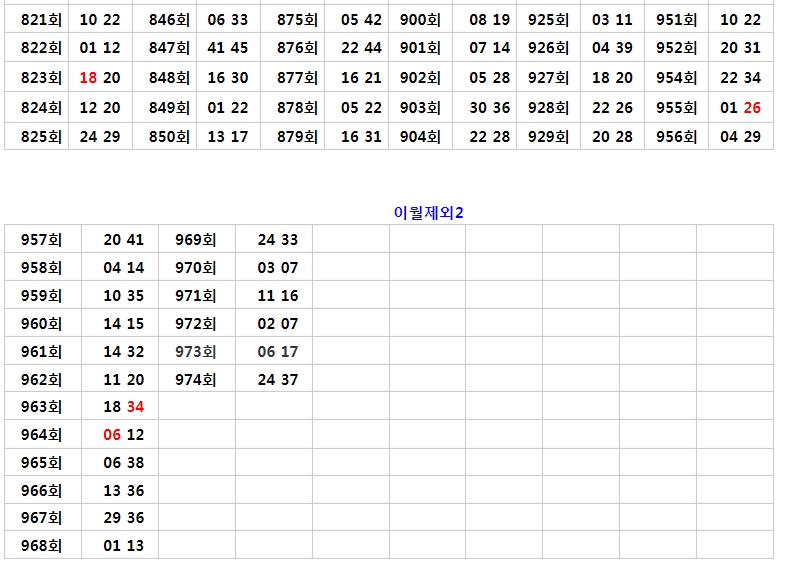Click the blue 이월제외2 heading

[x=429, y=211]
